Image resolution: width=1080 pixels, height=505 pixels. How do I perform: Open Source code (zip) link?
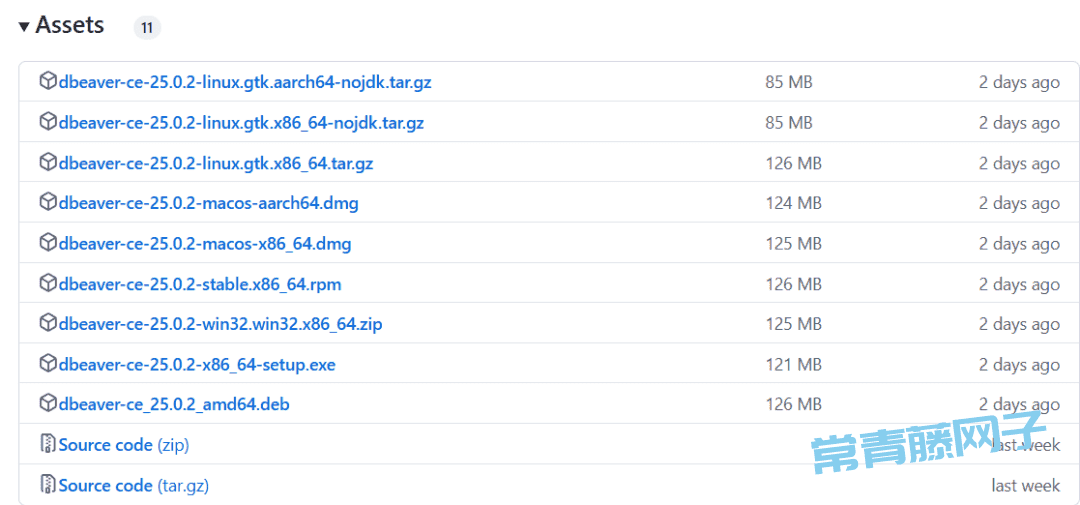[x=124, y=445]
